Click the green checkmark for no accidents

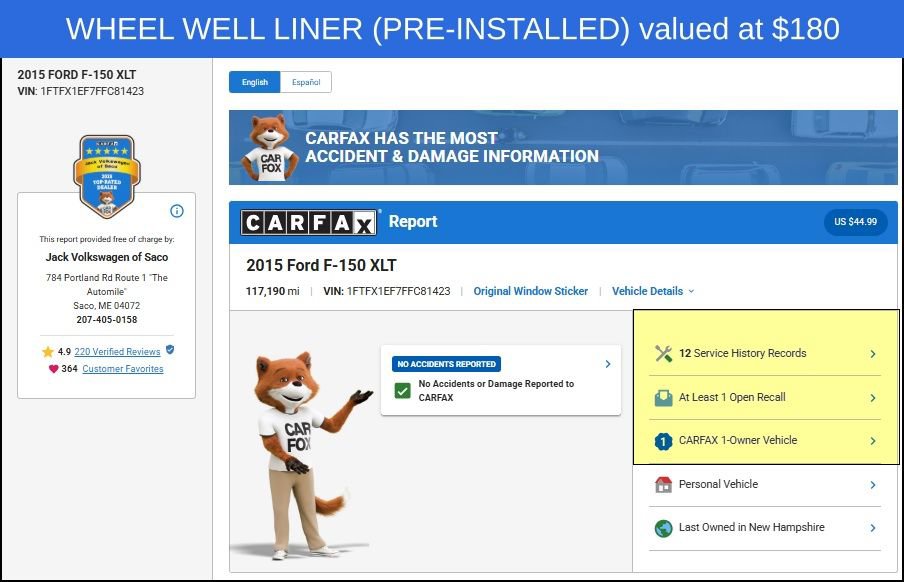tap(402, 390)
